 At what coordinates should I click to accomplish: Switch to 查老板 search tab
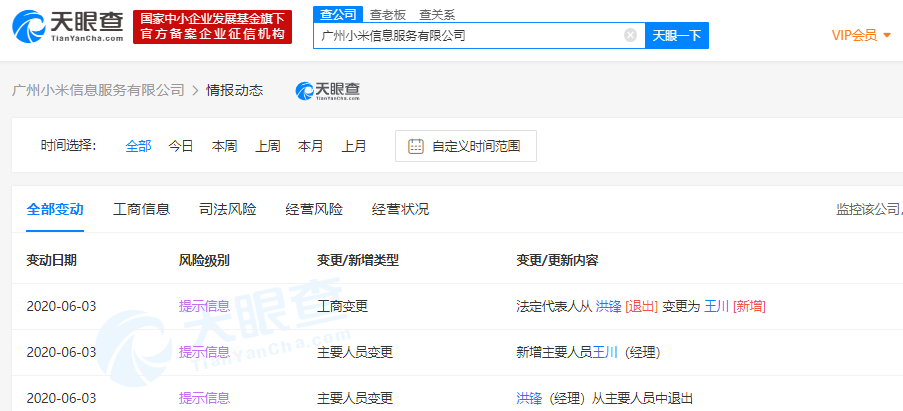click(x=387, y=16)
